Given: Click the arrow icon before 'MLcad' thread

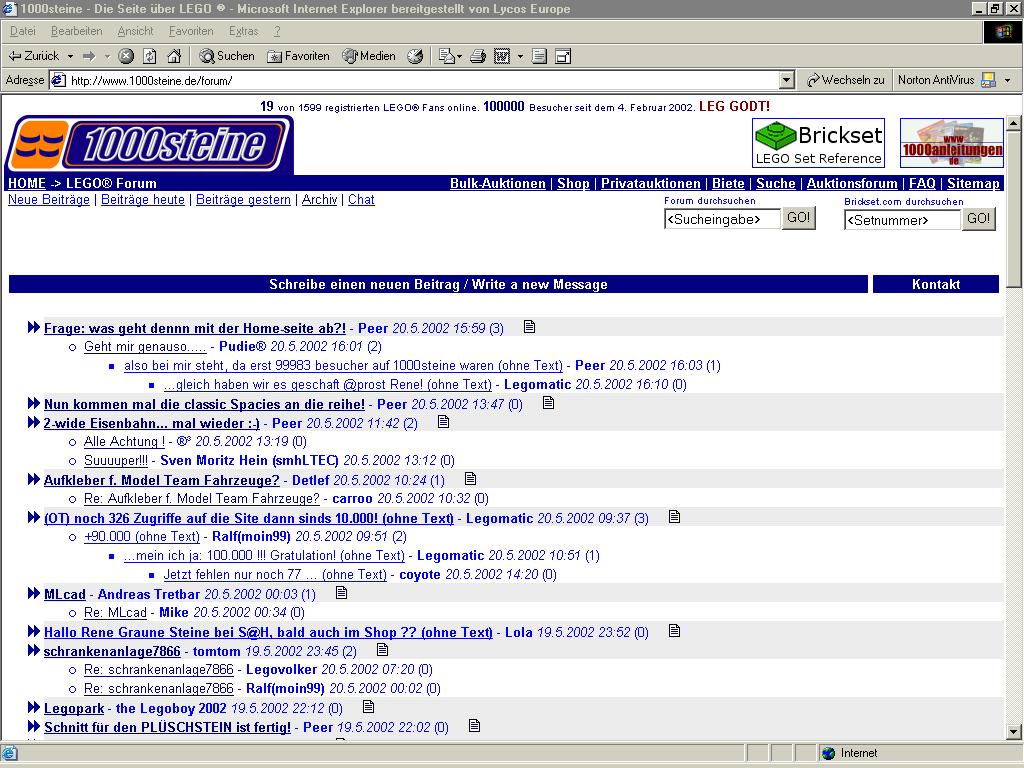Looking at the screenshot, I should pos(34,593).
